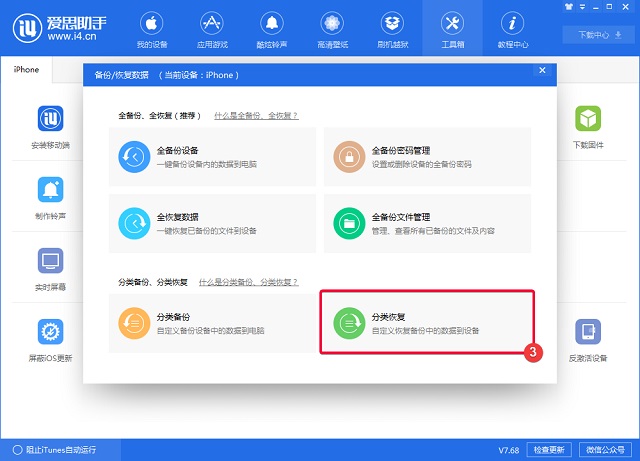Image resolution: width=640 pixels, height=461 pixels.
Task: Close the 备份/恢复数据 dialog
Action: (x=542, y=70)
